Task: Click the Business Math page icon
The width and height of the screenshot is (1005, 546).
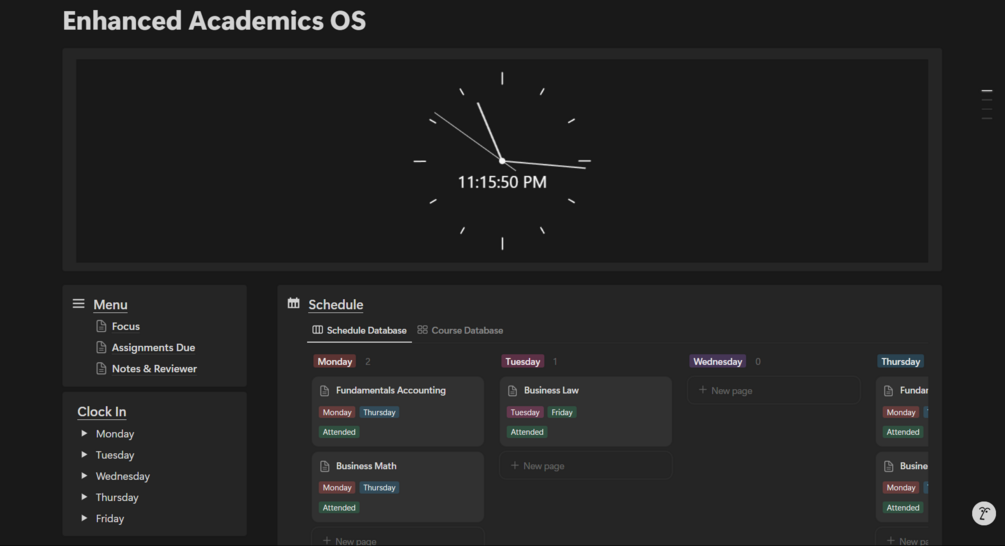Action: (x=324, y=466)
